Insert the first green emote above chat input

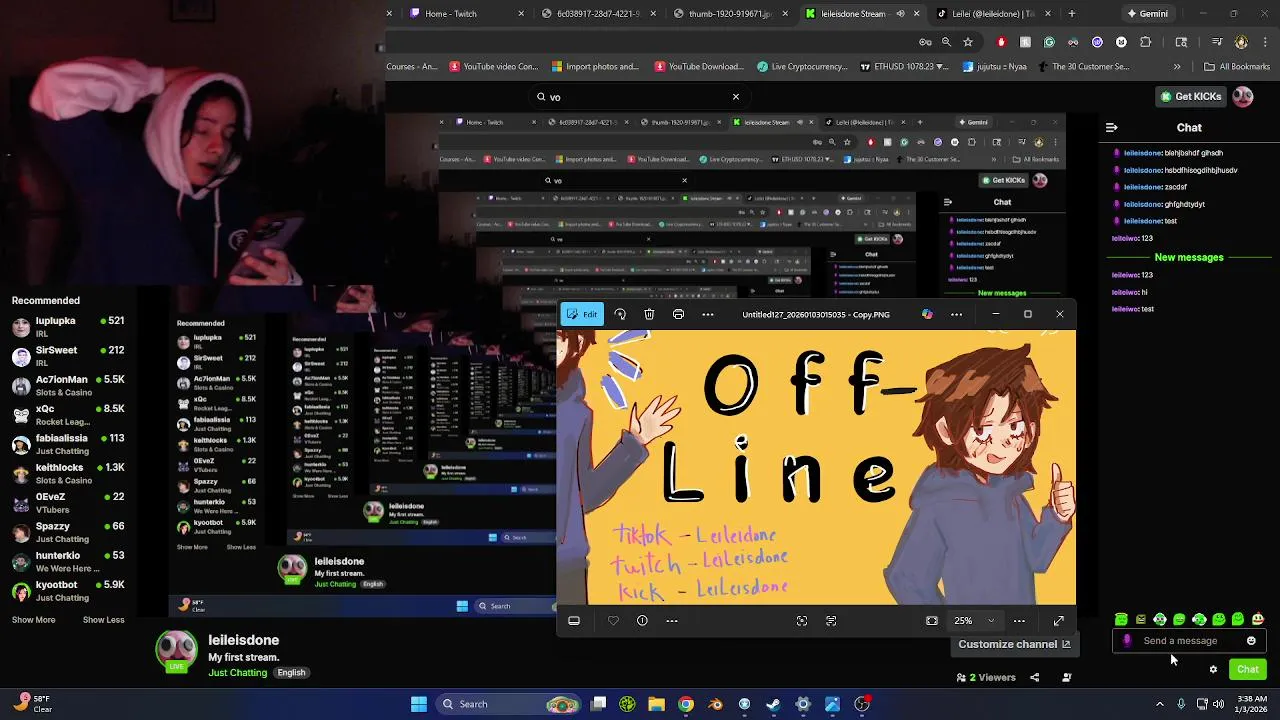point(1121,620)
